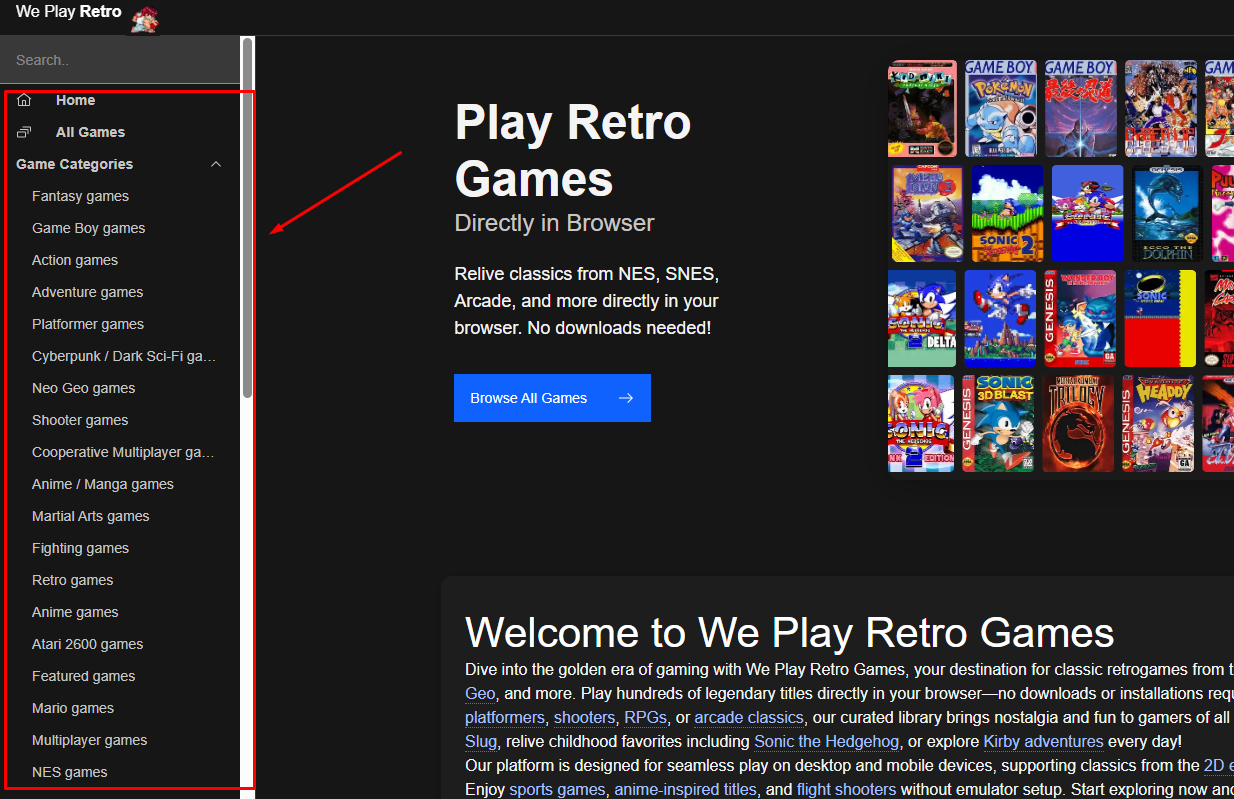This screenshot has width=1234, height=799.
Task: Open All Games in the sidebar
Action: click(x=91, y=132)
